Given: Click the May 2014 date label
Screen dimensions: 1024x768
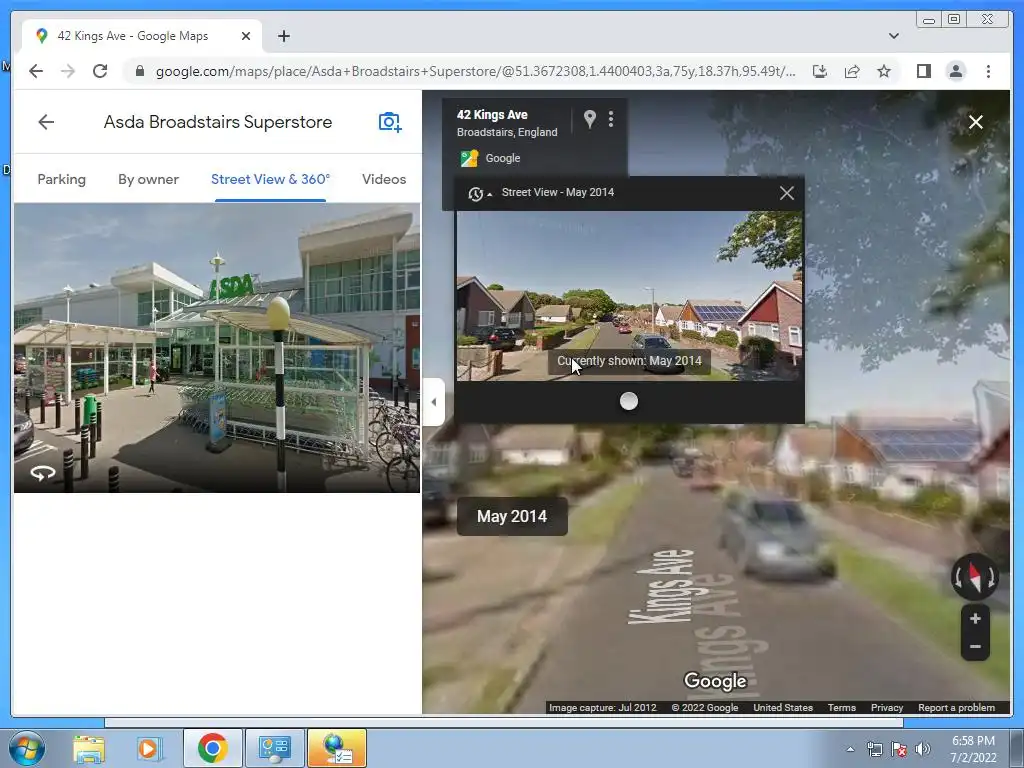Looking at the screenshot, I should (x=512, y=517).
